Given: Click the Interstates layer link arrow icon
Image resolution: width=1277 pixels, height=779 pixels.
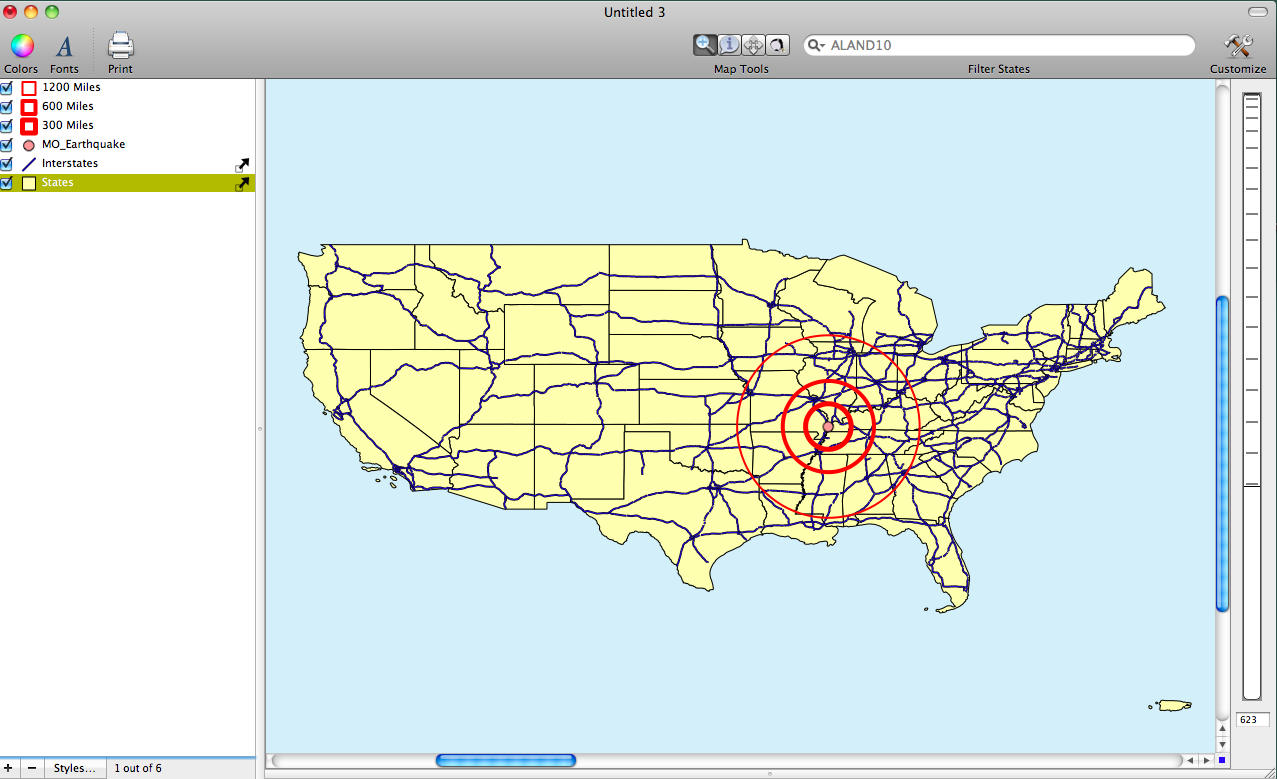Looking at the screenshot, I should [241, 165].
